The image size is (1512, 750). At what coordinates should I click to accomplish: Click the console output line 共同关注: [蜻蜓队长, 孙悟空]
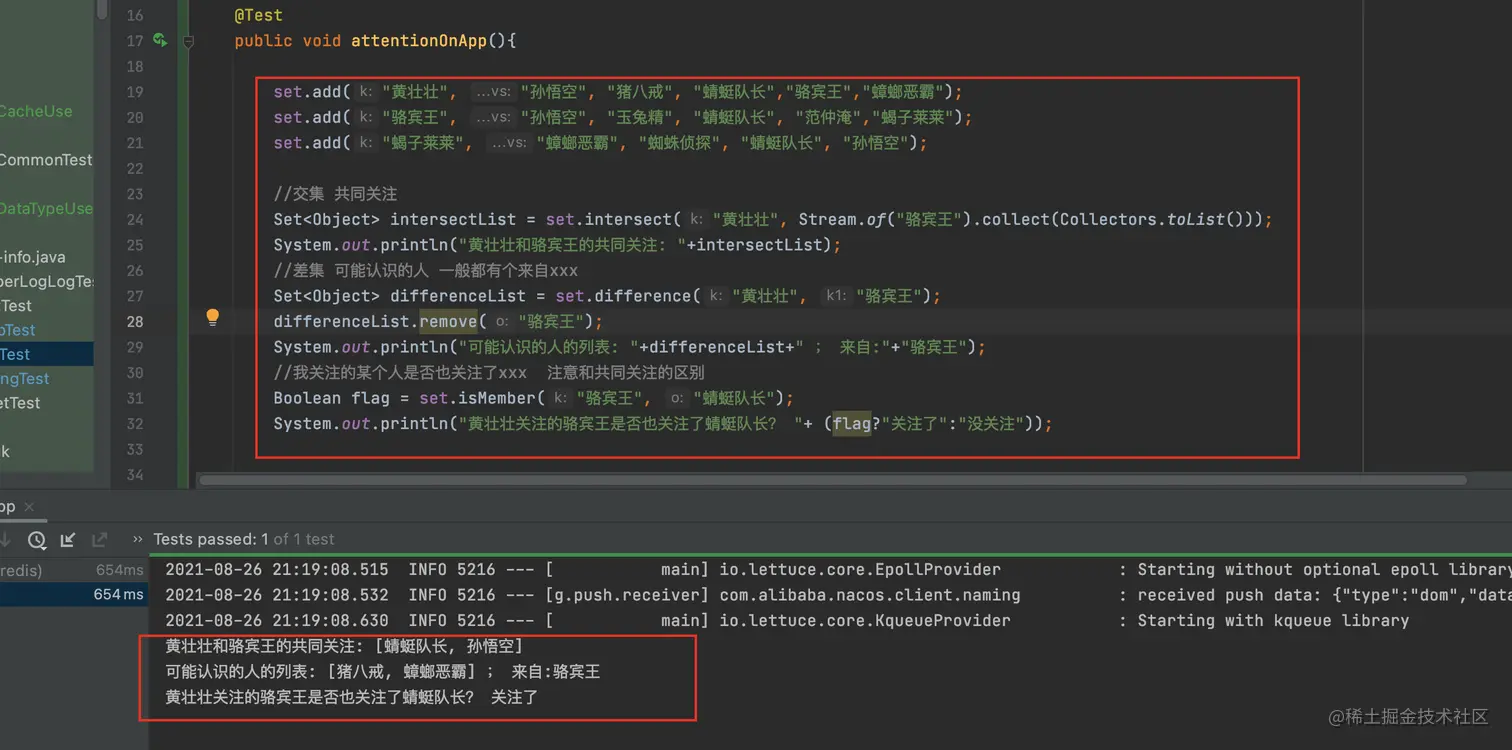pos(344,646)
